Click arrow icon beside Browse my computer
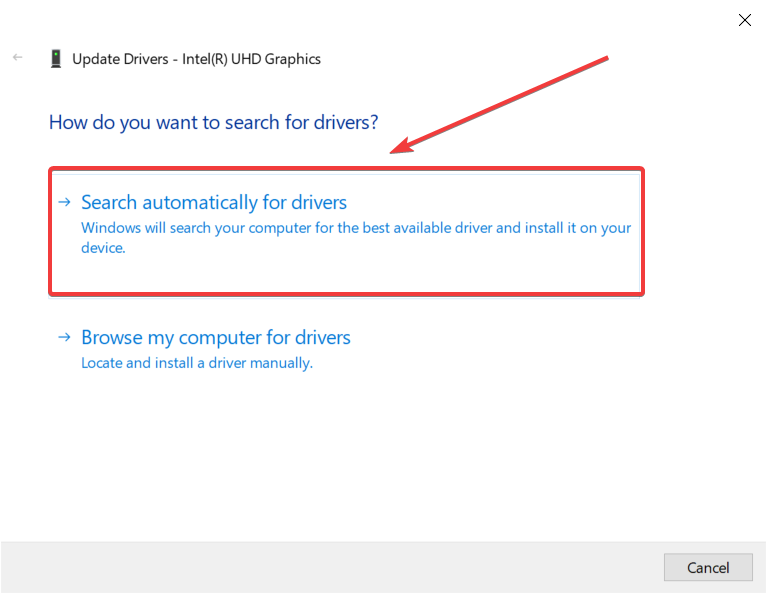 65,337
